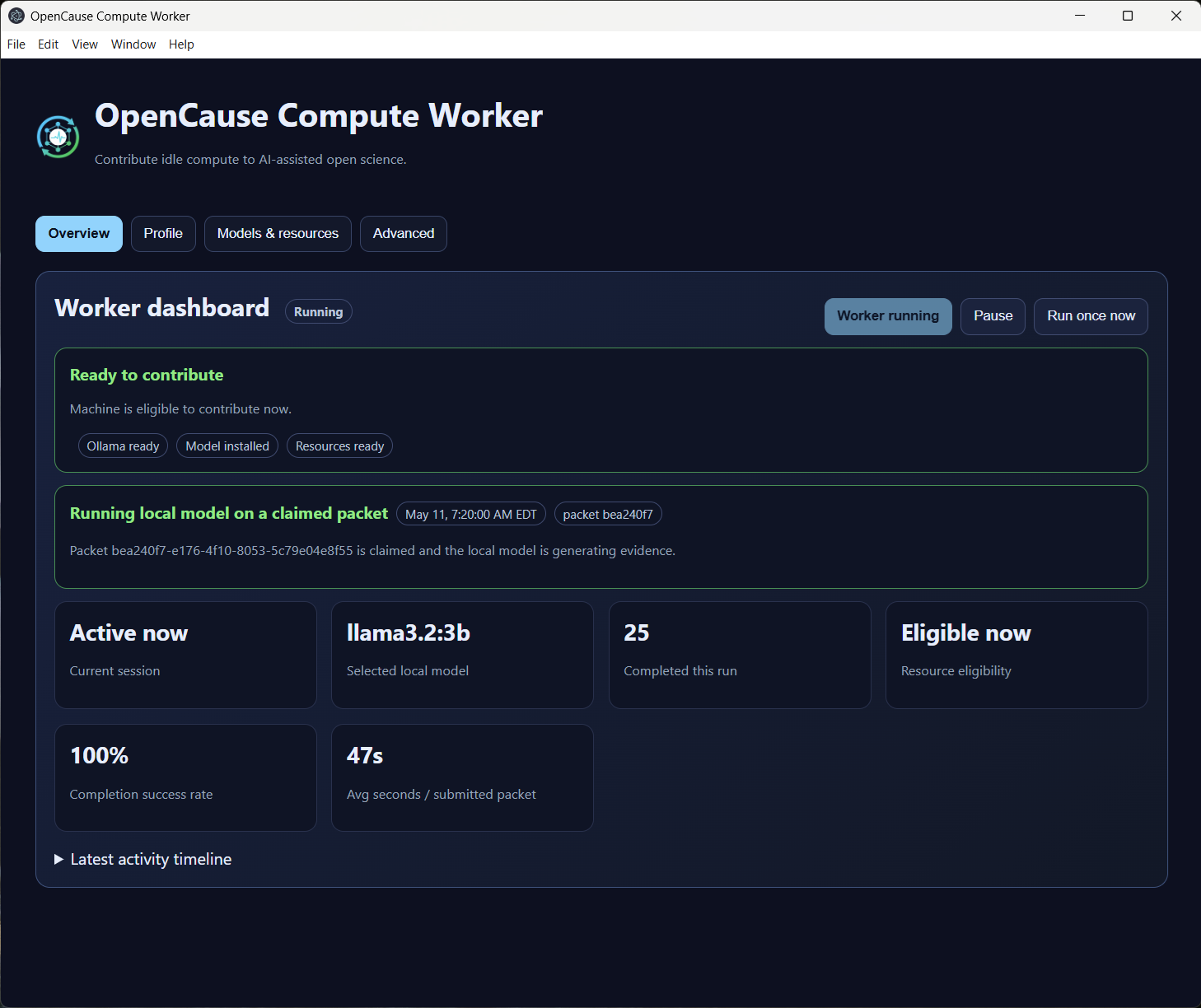Image resolution: width=1201 pixels, height=1008 pixels.
Task: Open the Models & resources tab
Action: 278,234
